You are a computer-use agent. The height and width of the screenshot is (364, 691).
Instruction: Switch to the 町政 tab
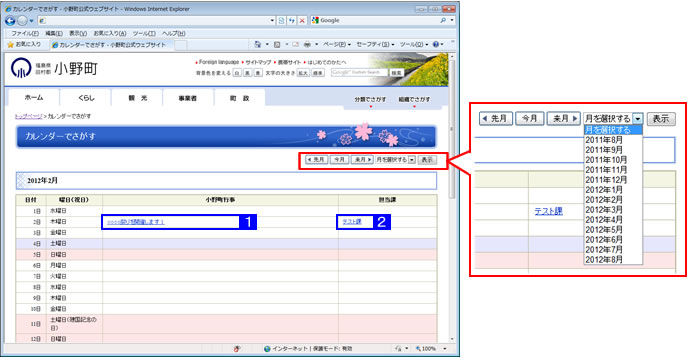[239, 98]
